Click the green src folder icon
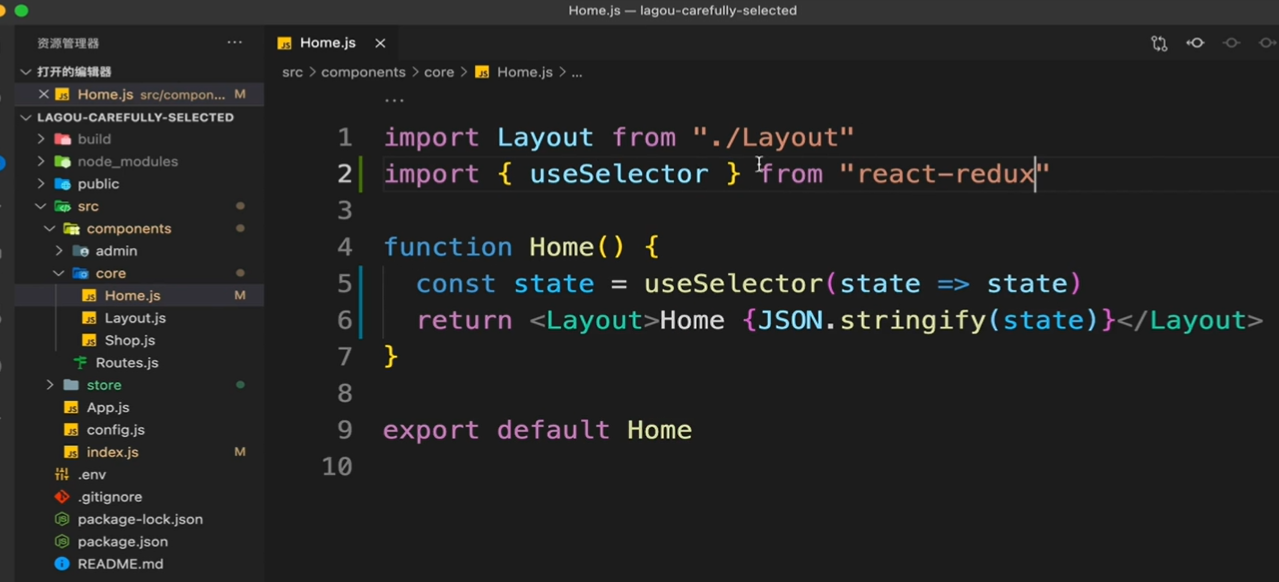 (63, 206)
